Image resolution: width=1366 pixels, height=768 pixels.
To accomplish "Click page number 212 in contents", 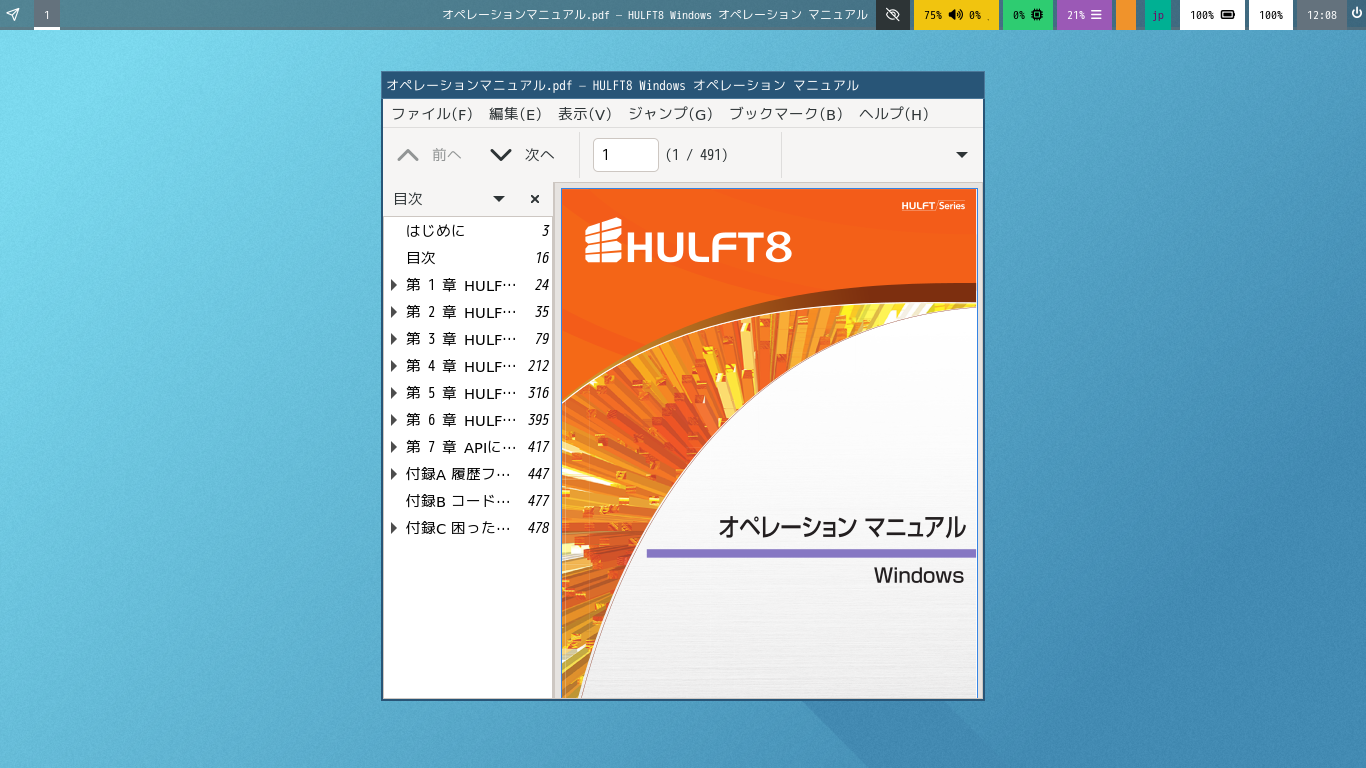I will [538, 366].
